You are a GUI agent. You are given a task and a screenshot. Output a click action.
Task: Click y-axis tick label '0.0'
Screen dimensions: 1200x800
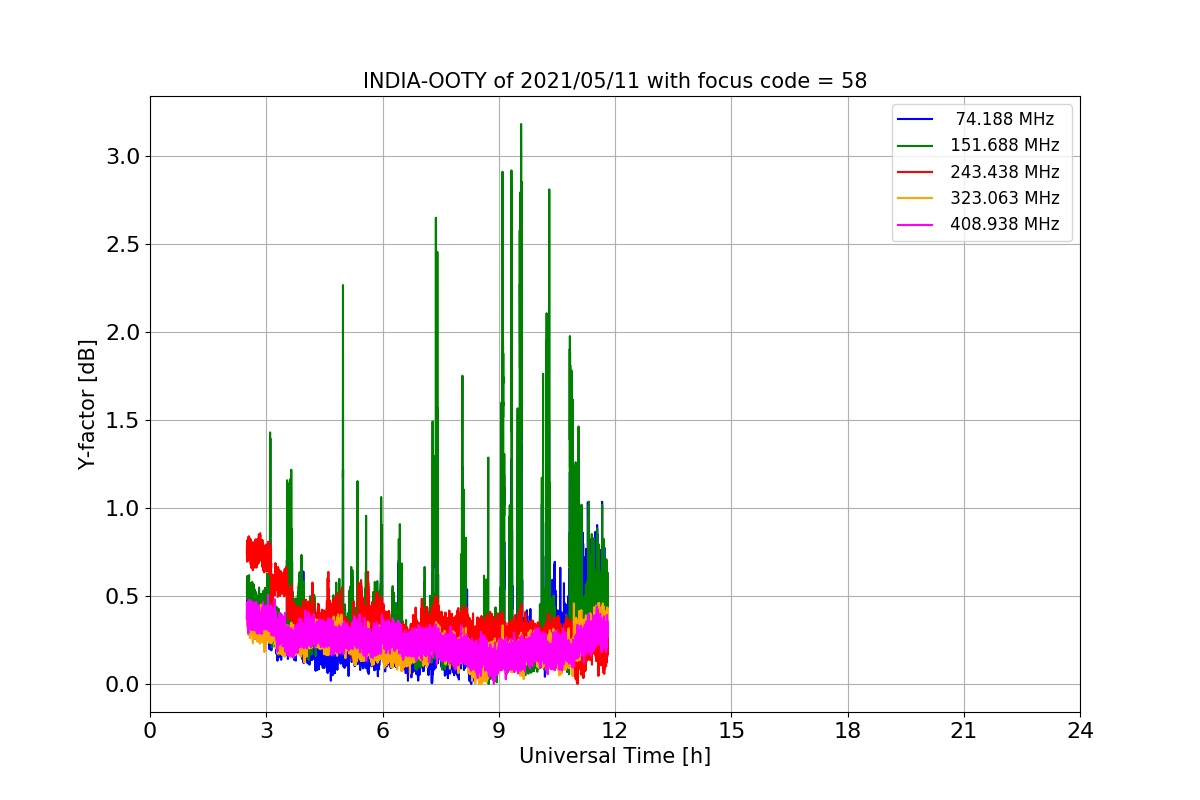[x=124, y=685]
